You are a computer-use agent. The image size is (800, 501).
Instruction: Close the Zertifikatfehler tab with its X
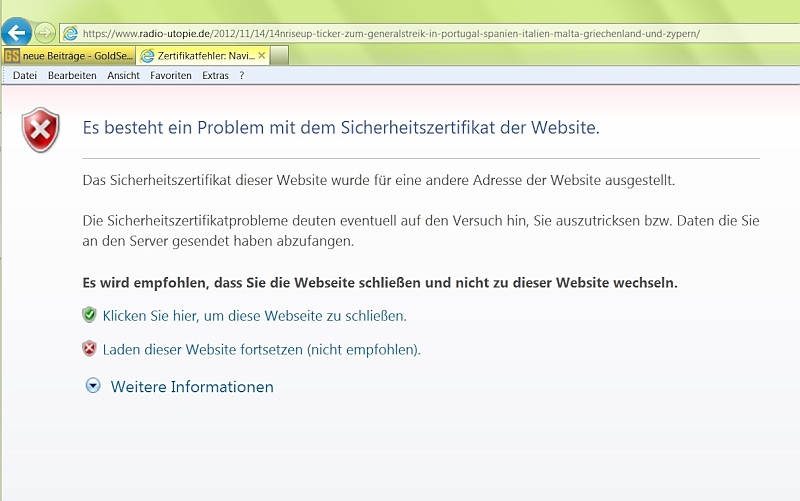(262, 56)
